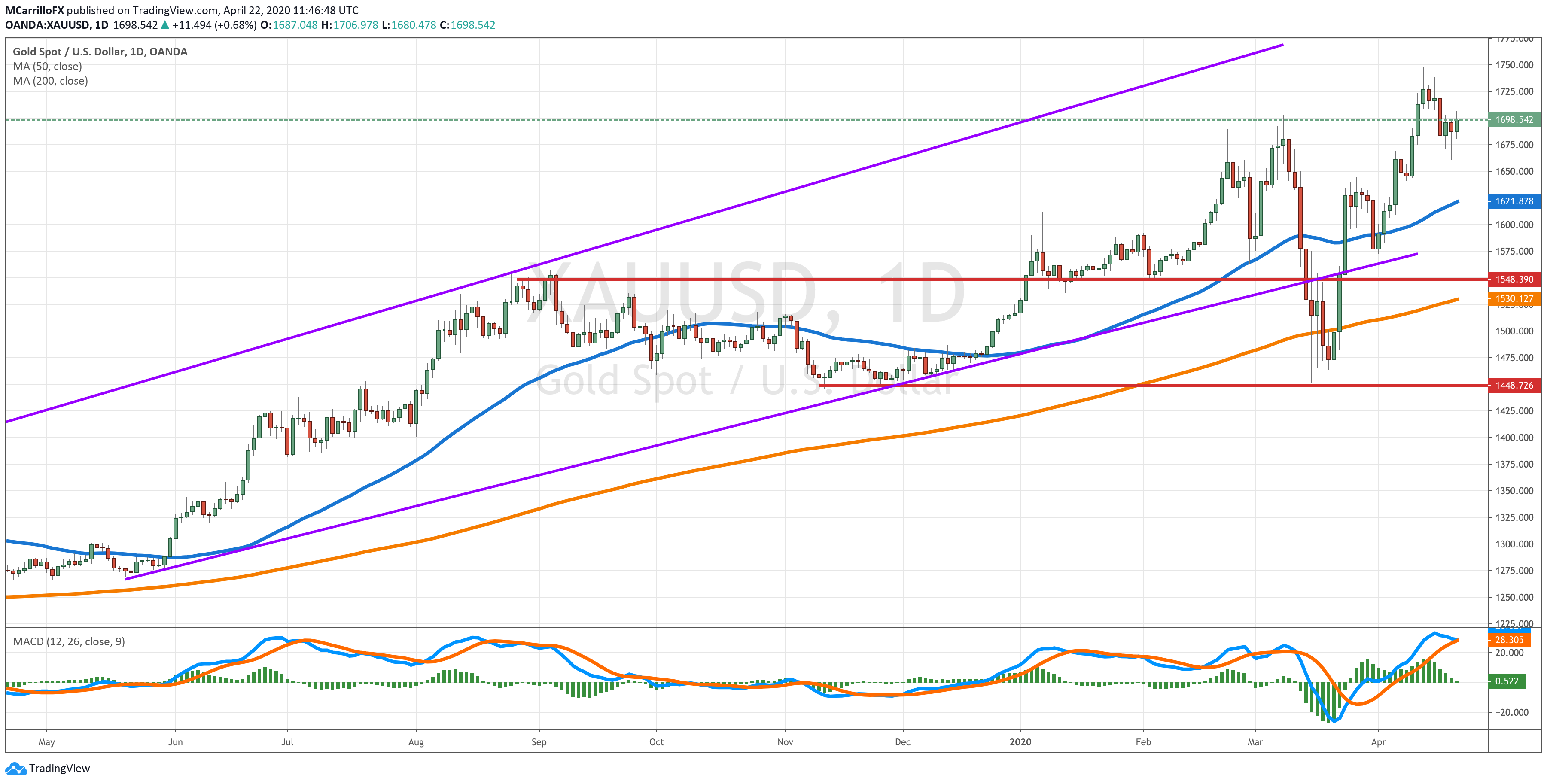The height and width of the screenshot is (784, 1547).
Task: Click the 1325.000 price axis label
Action: [1514, 517]
